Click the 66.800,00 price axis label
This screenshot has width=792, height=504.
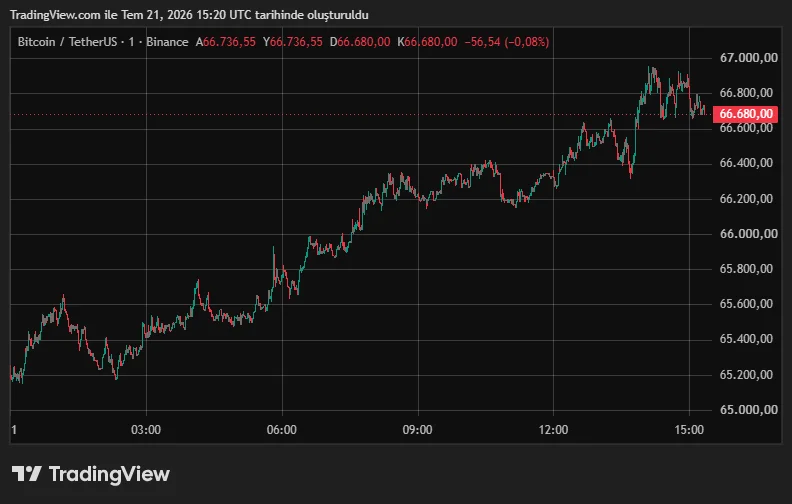(x=746, y=93)
